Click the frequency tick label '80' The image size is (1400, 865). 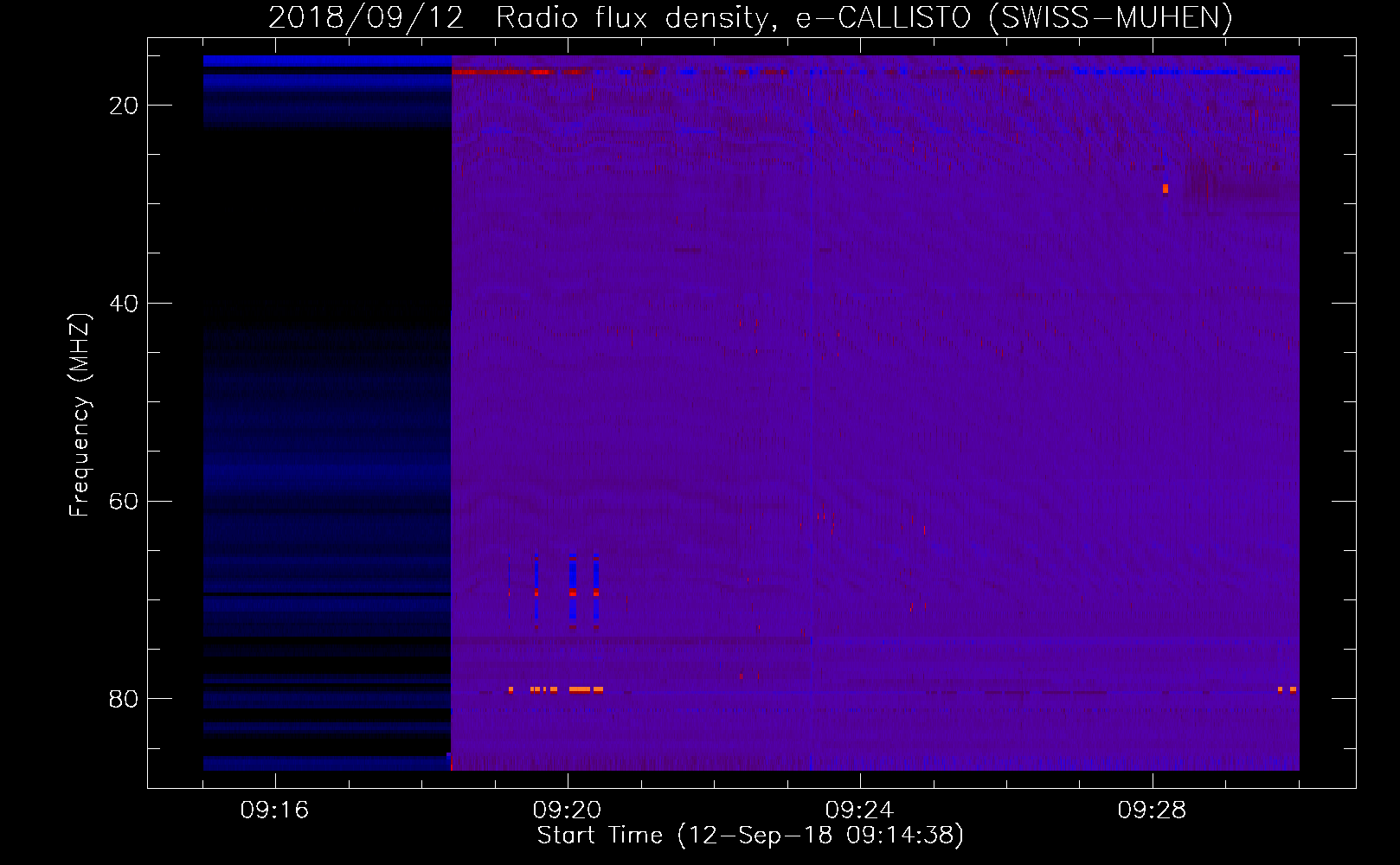(x=124, y=699)
